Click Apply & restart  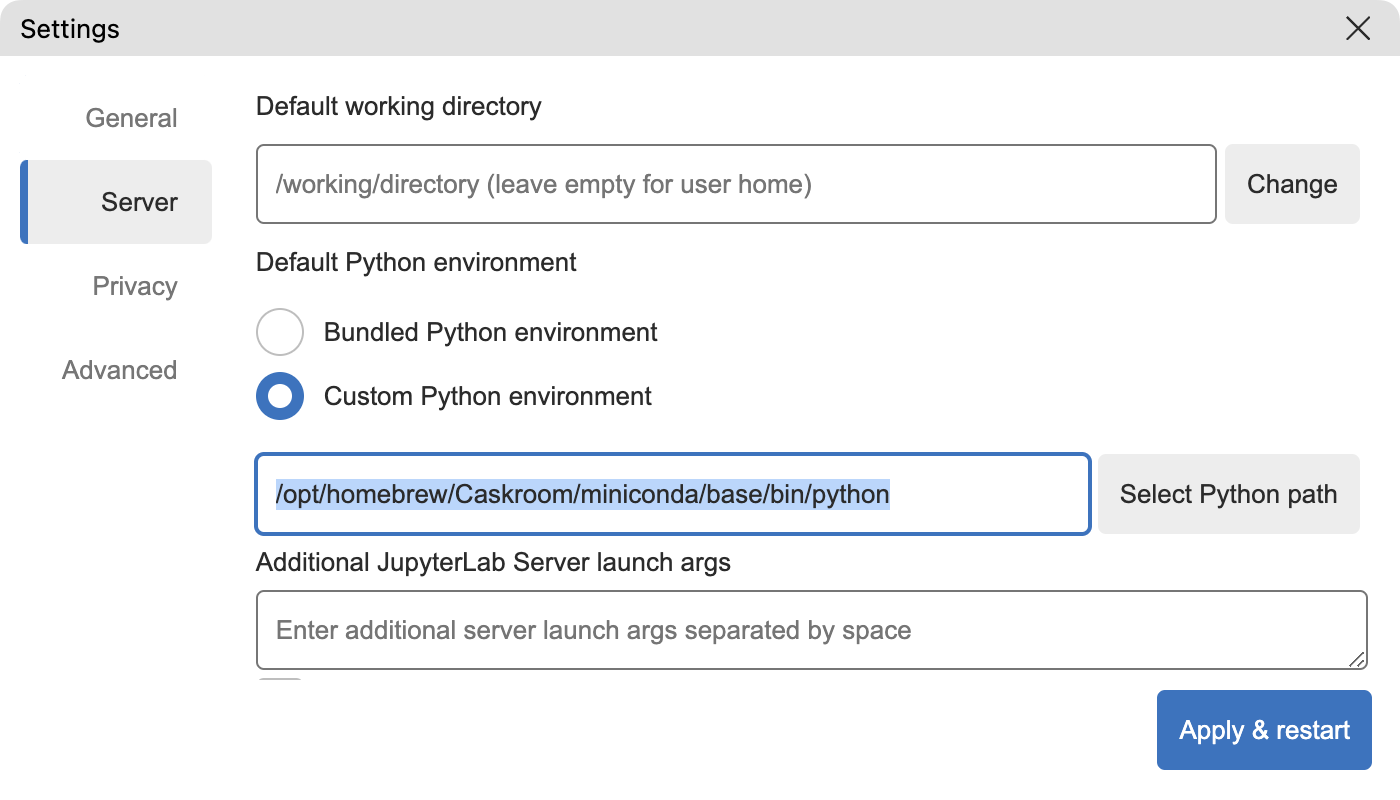pyautogui.click(x=1264, y=730)
